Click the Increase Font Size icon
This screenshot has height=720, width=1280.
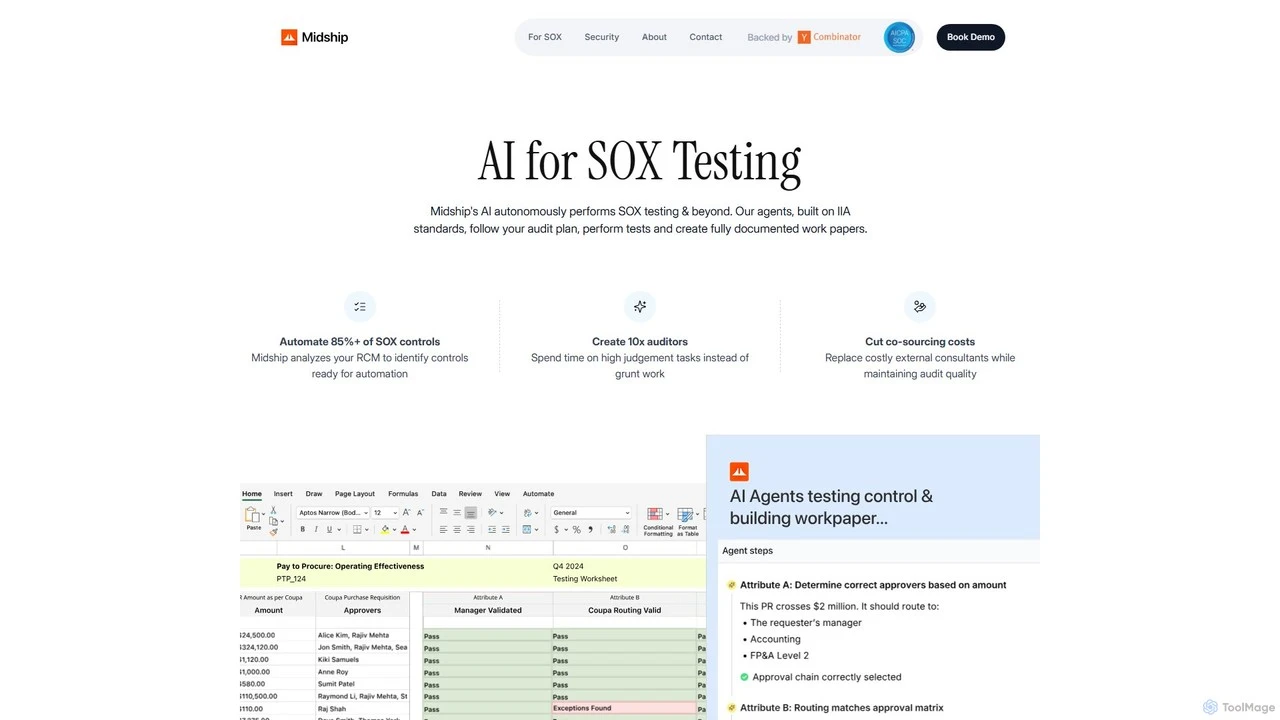[406, 513]
